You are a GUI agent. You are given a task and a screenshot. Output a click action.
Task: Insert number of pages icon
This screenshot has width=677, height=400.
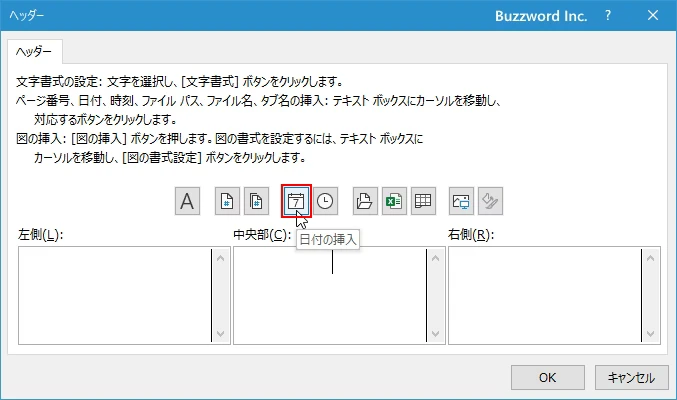point(256,201)
